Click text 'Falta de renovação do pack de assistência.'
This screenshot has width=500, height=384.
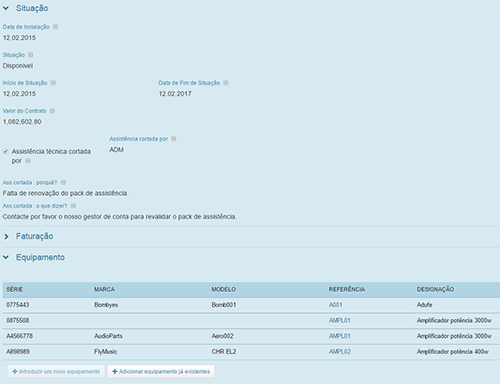coord(66,193)
